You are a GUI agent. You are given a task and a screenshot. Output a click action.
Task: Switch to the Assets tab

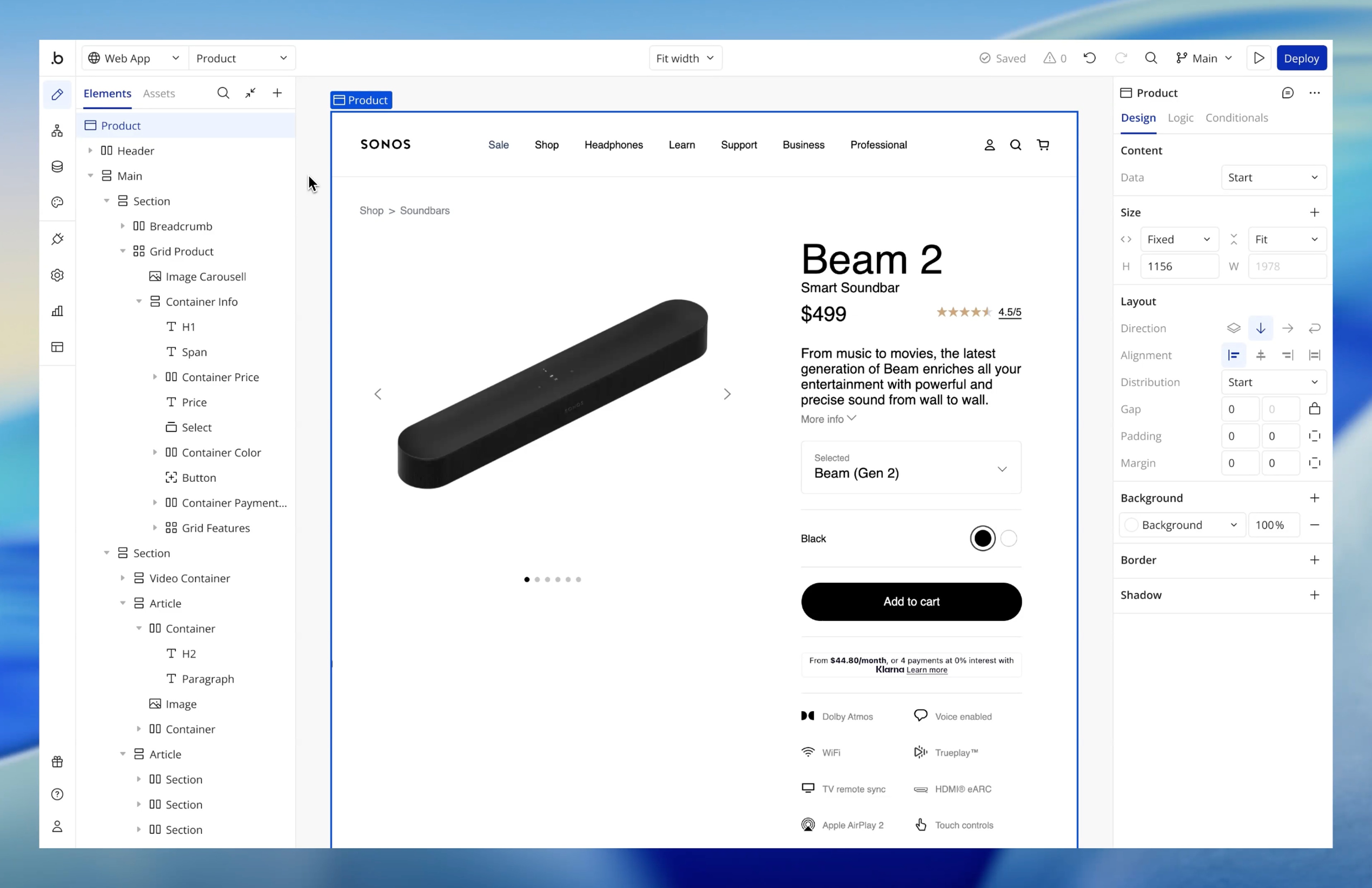(158, 94)
